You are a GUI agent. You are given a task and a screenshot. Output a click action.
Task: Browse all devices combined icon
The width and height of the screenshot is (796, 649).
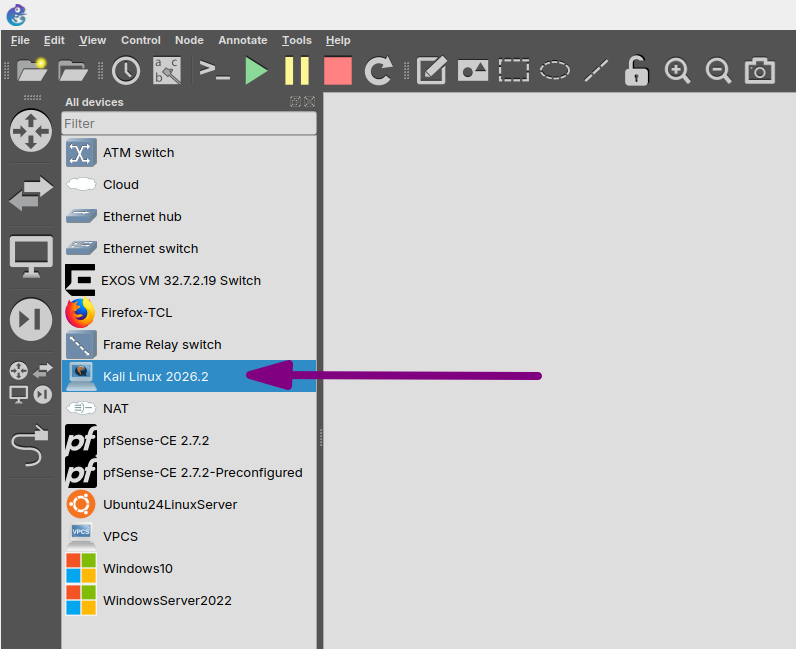point(31,382)
